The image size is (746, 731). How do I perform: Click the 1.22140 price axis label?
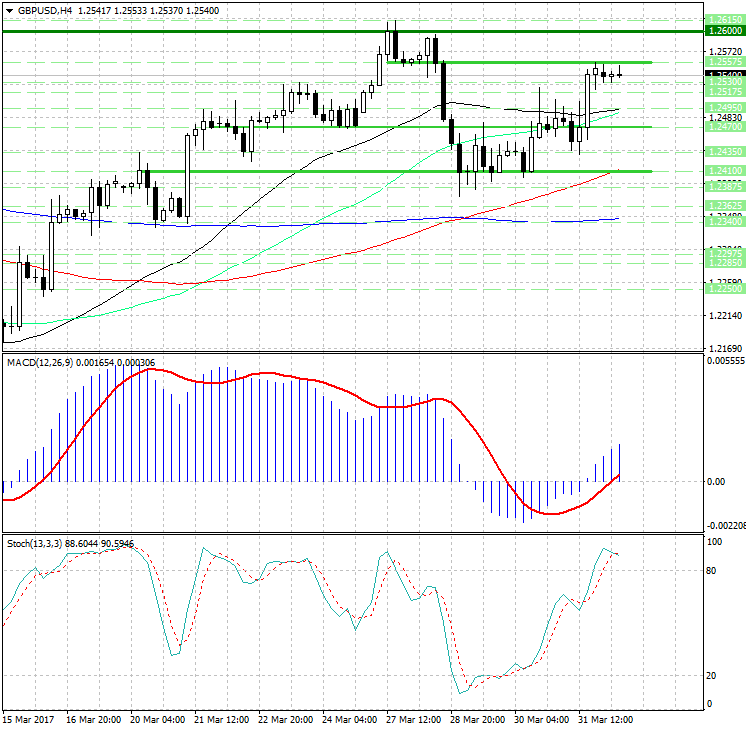(723, 316)
